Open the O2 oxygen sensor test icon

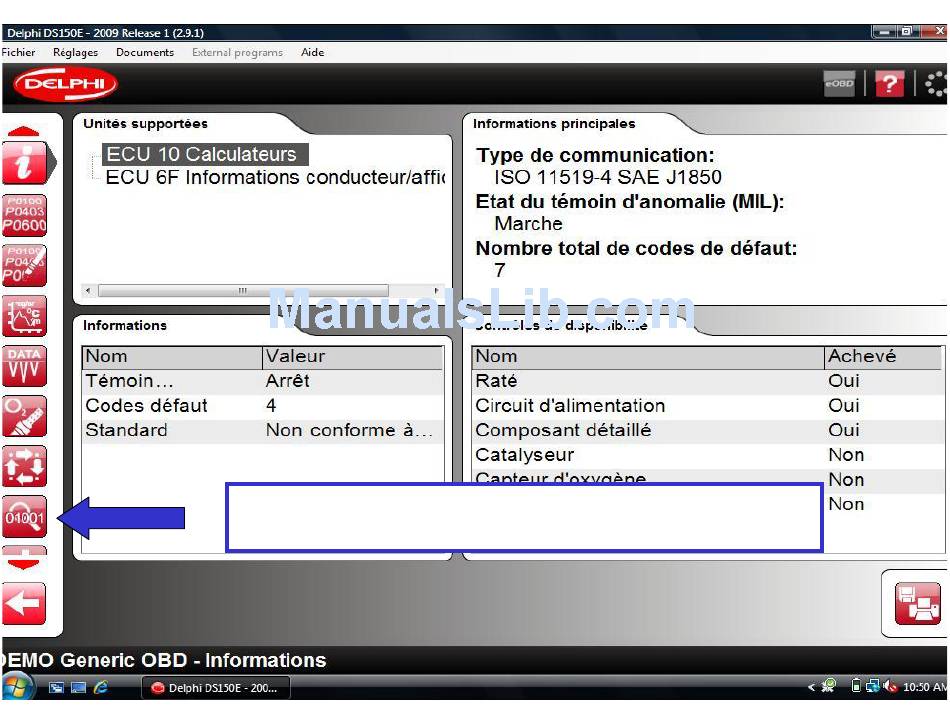coord(24,417)
